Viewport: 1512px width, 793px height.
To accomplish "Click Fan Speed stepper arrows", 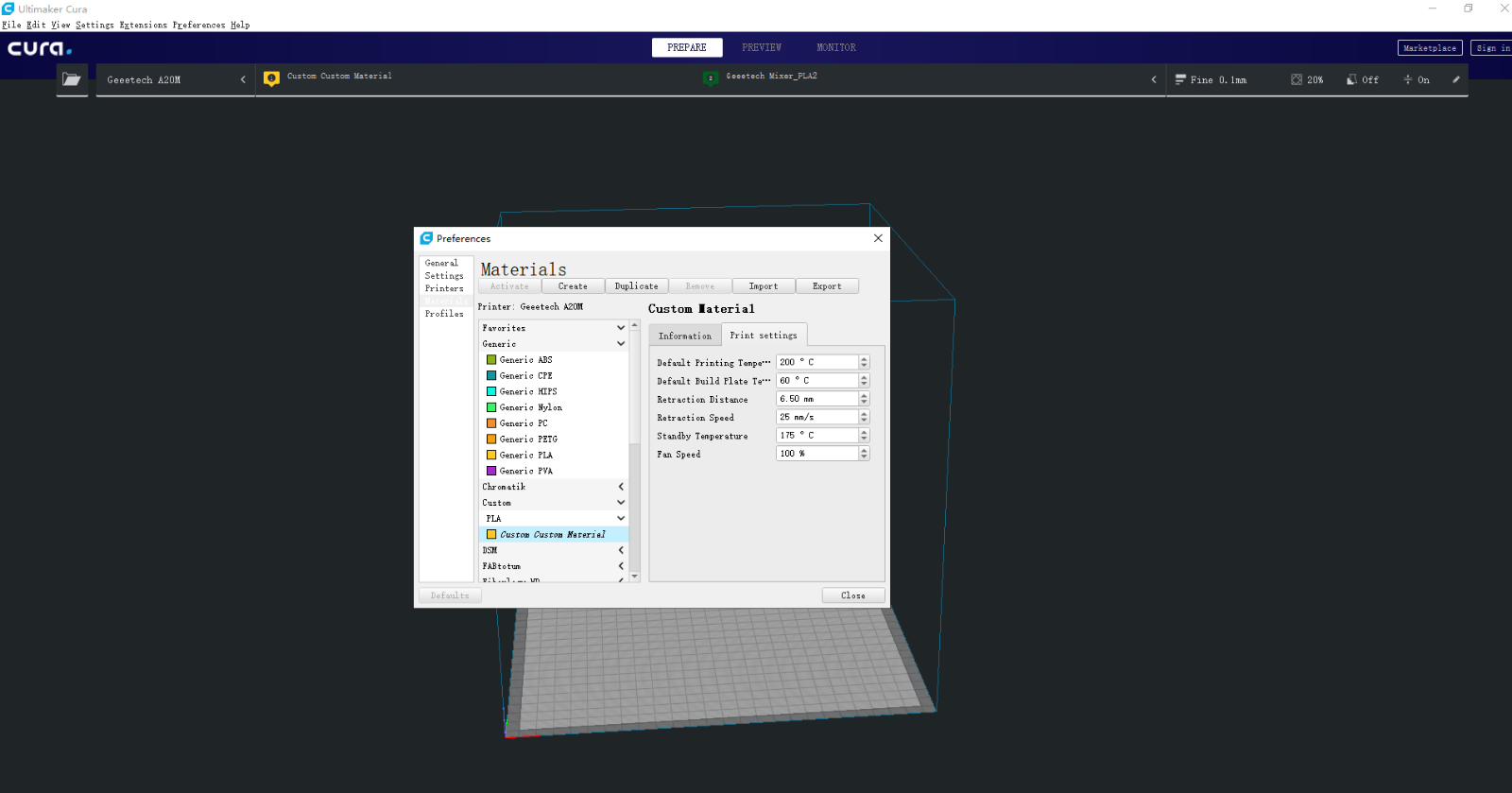I will click(x=864, y=454).
